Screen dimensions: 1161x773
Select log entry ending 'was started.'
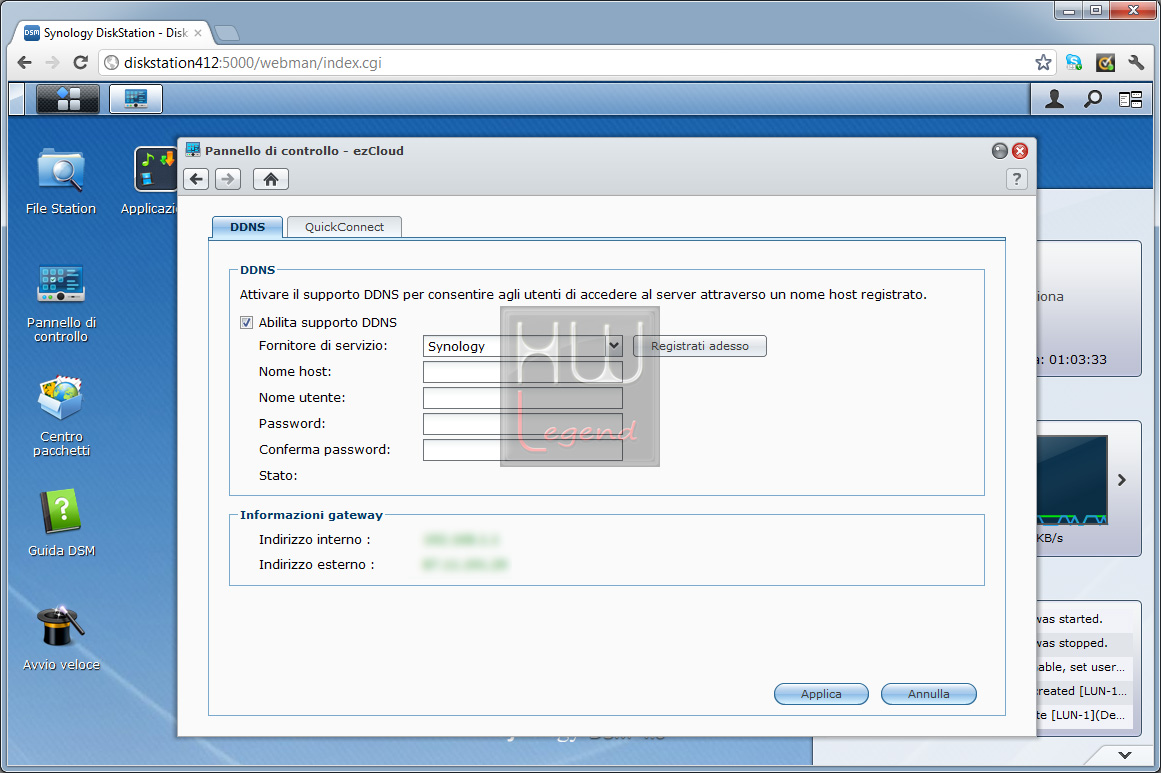click(1068, 619)
